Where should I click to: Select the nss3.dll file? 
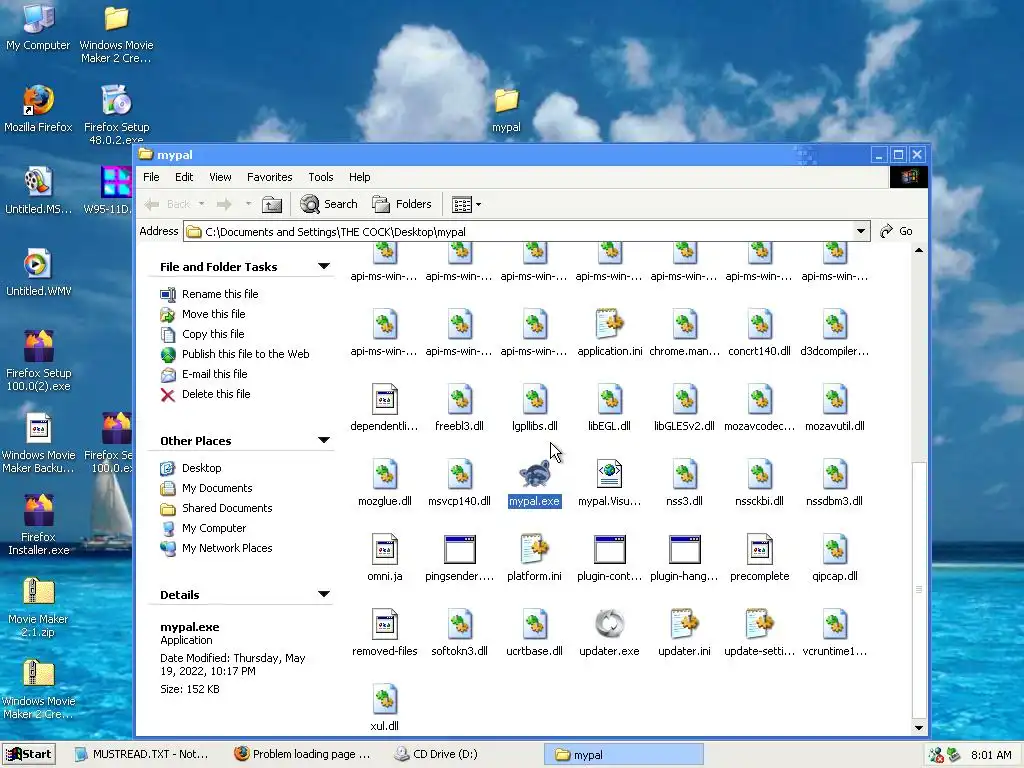click(x=684, y=483)
